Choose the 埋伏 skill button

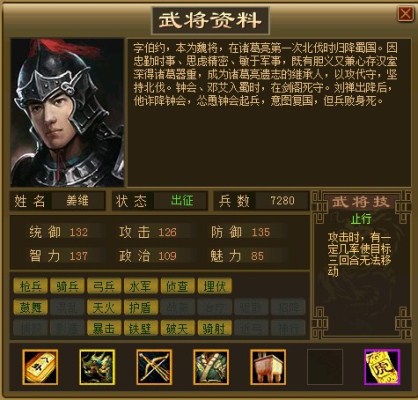point(214,286)
